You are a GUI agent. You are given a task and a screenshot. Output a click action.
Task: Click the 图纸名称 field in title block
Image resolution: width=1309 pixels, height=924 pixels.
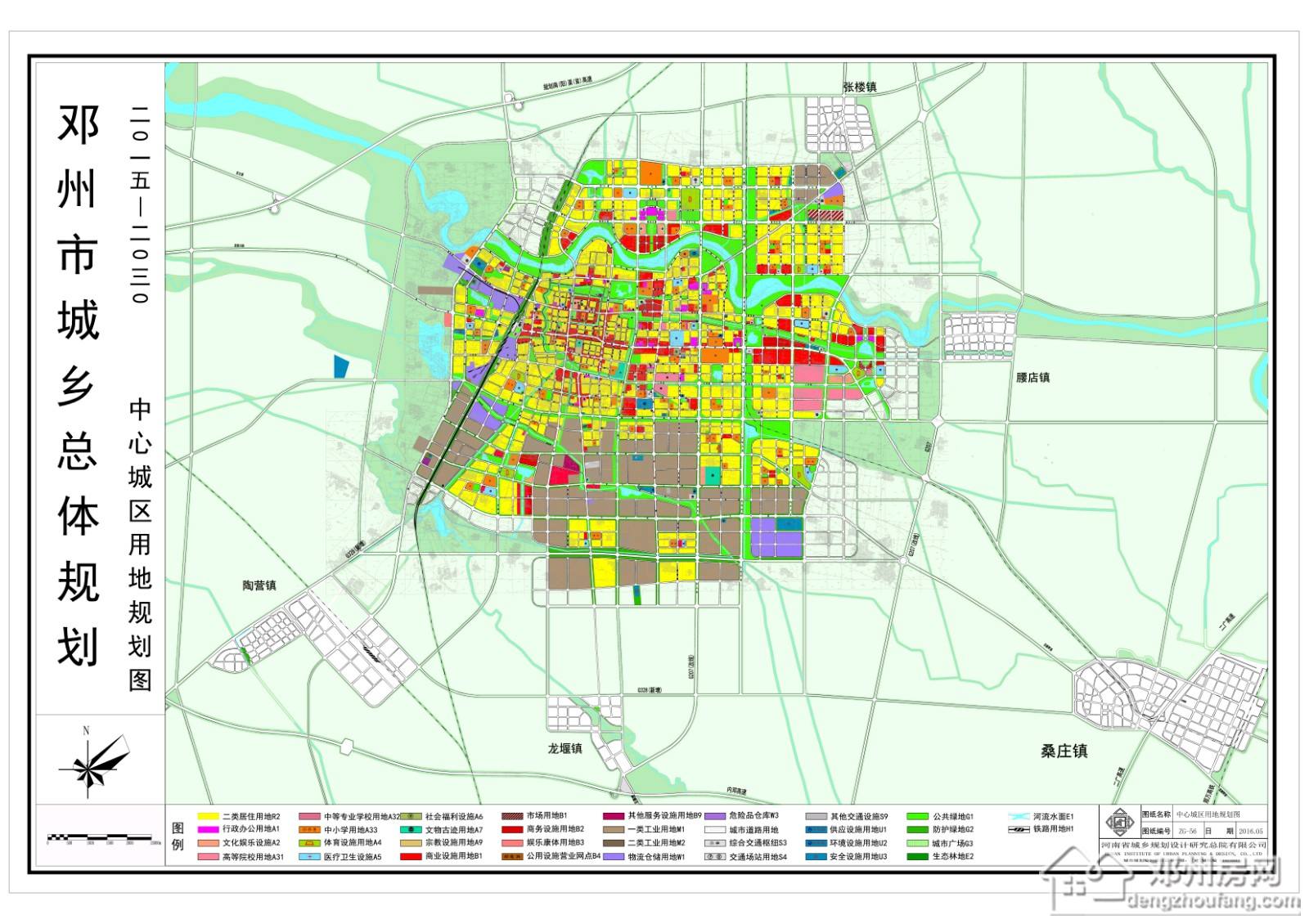1157,815
